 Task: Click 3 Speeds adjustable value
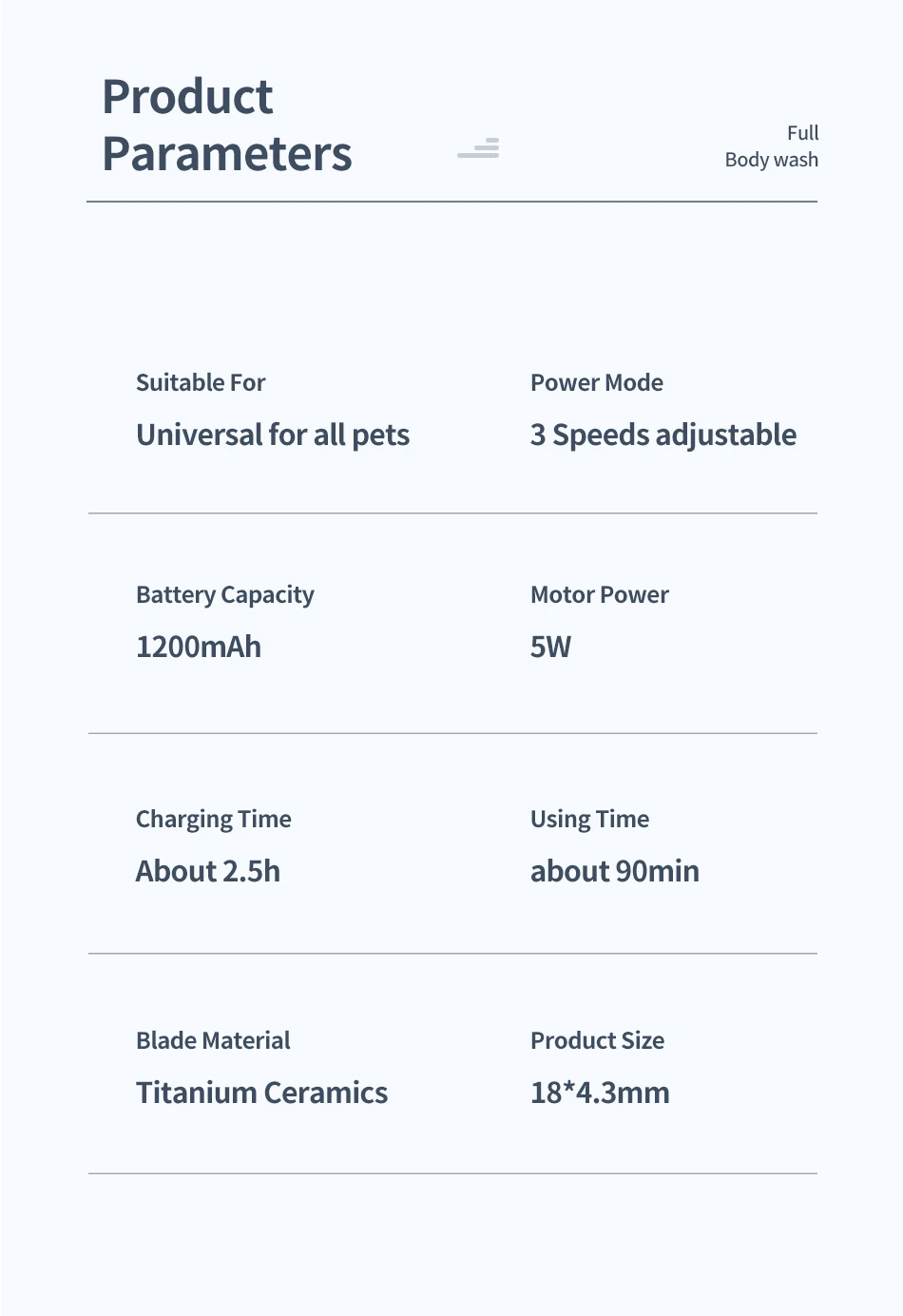(663, 435)
